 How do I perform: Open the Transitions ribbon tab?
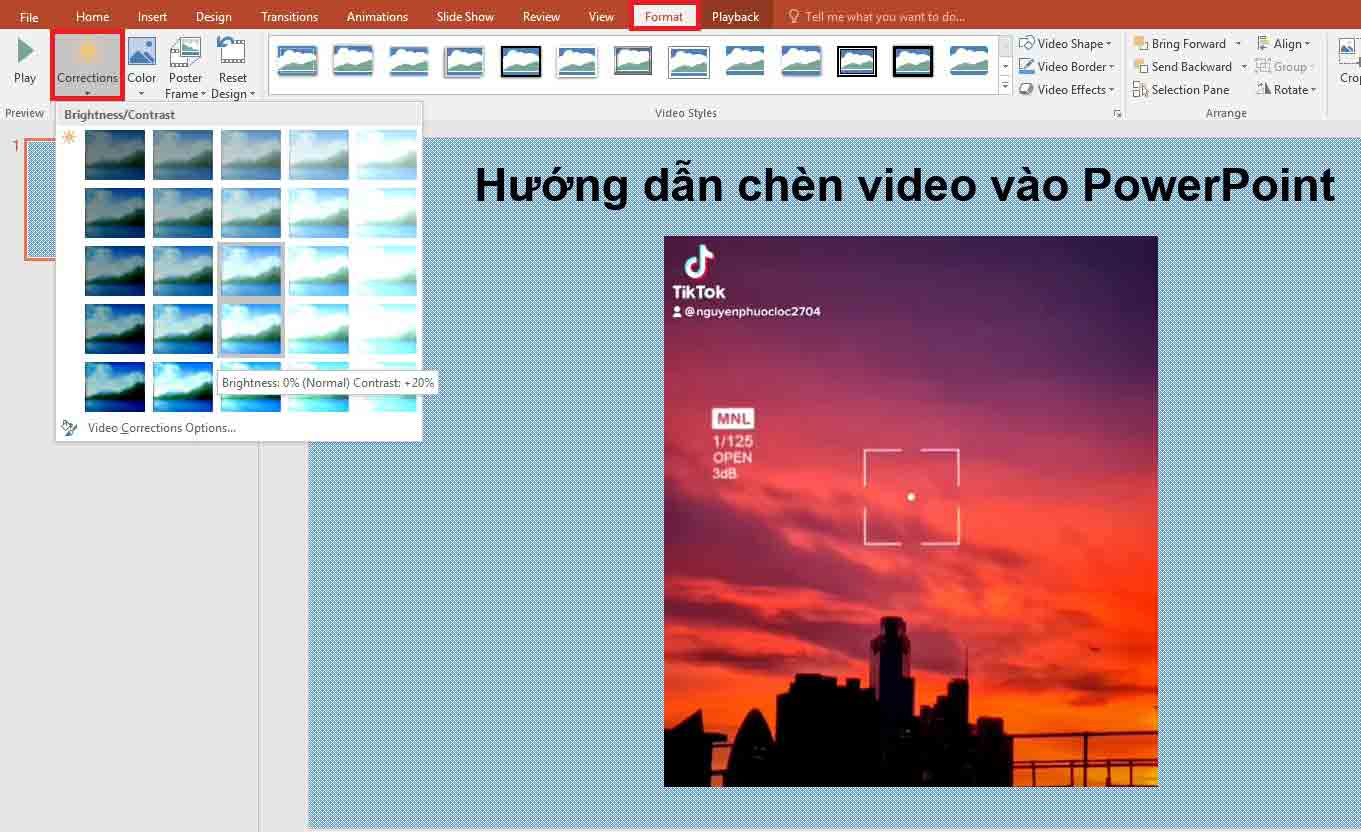click(289, 16)
